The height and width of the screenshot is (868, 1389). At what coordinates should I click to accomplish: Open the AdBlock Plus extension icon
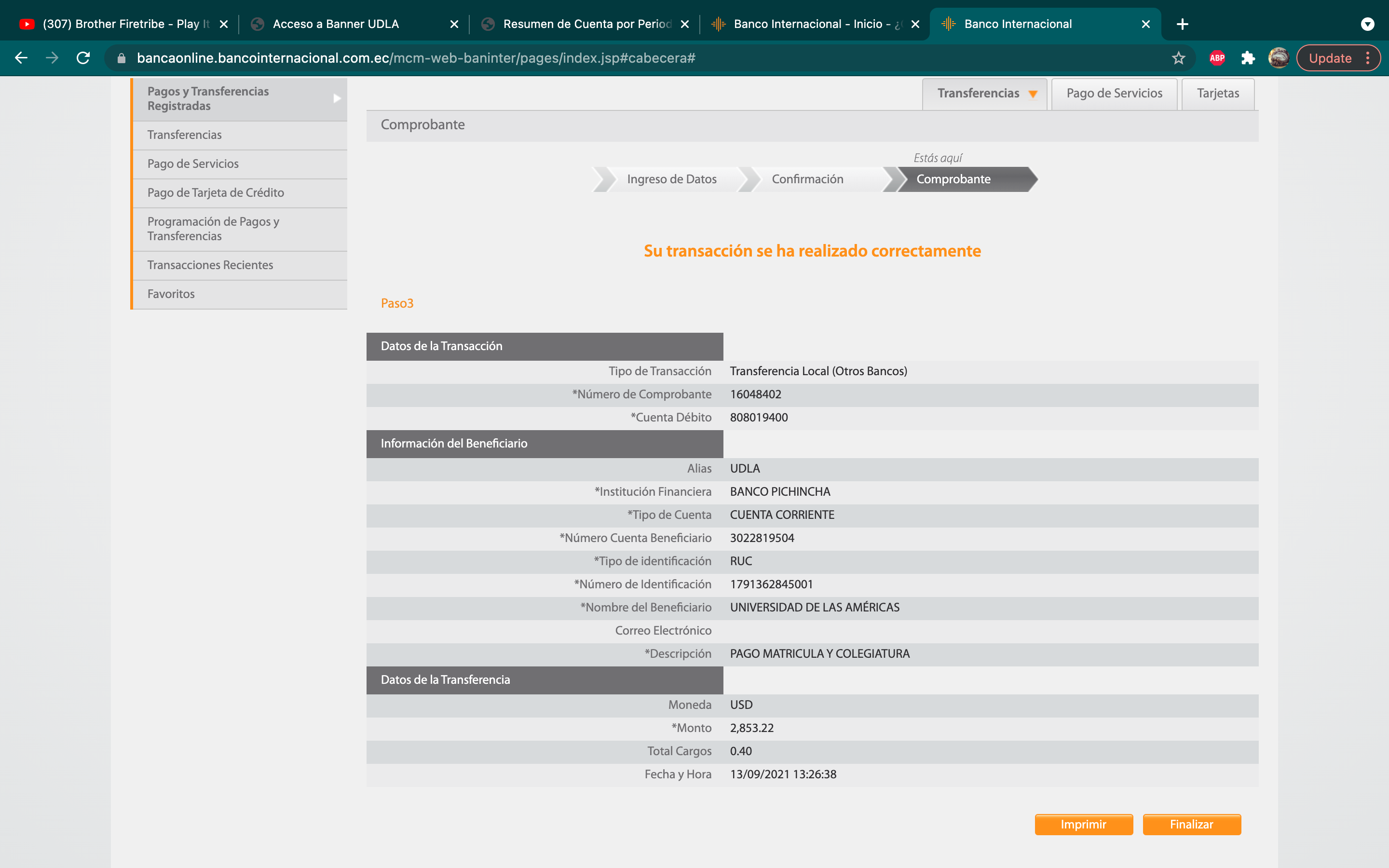(1217, 58)
